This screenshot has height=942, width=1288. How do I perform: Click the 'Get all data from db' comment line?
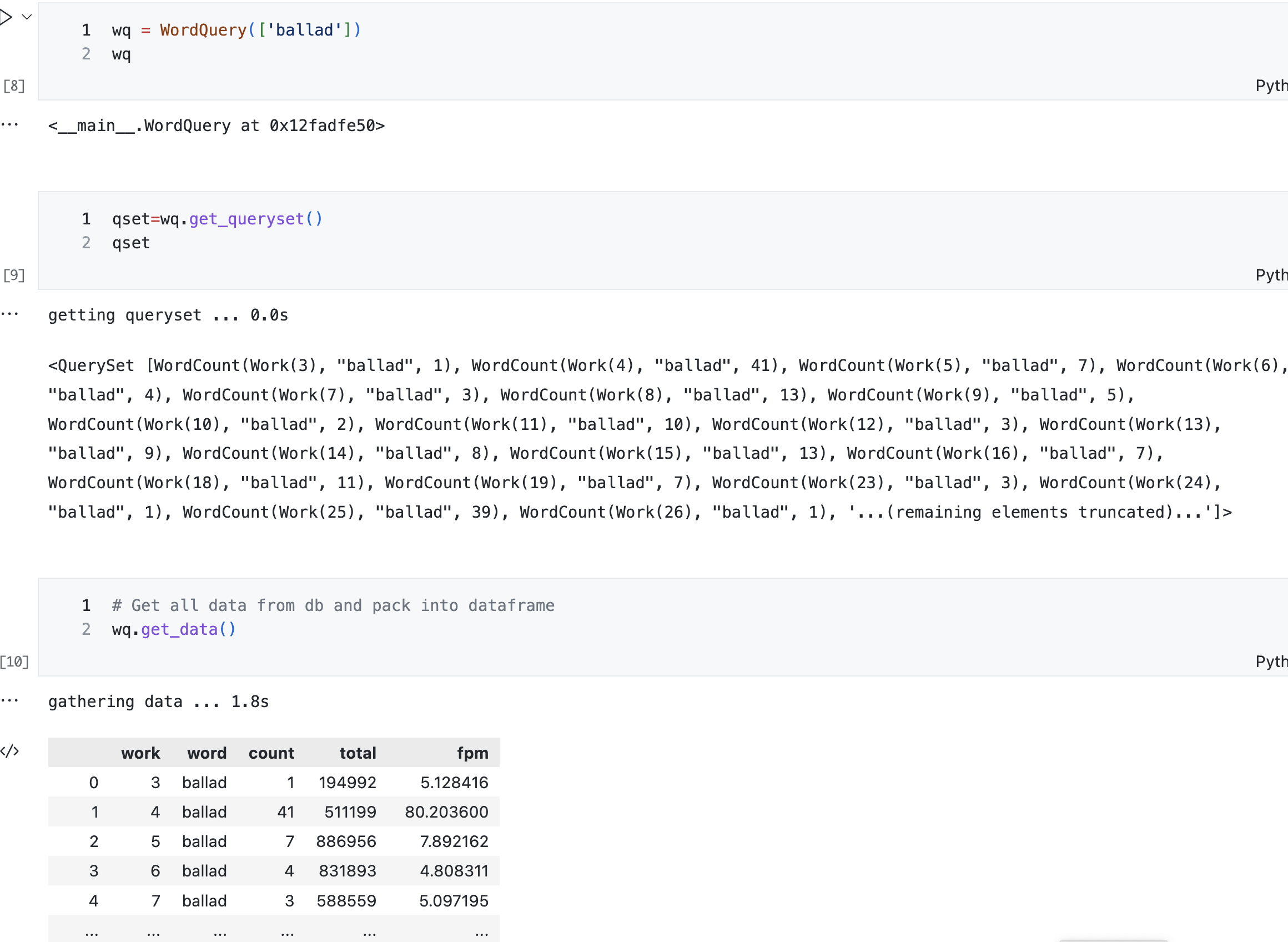point(333,605)
